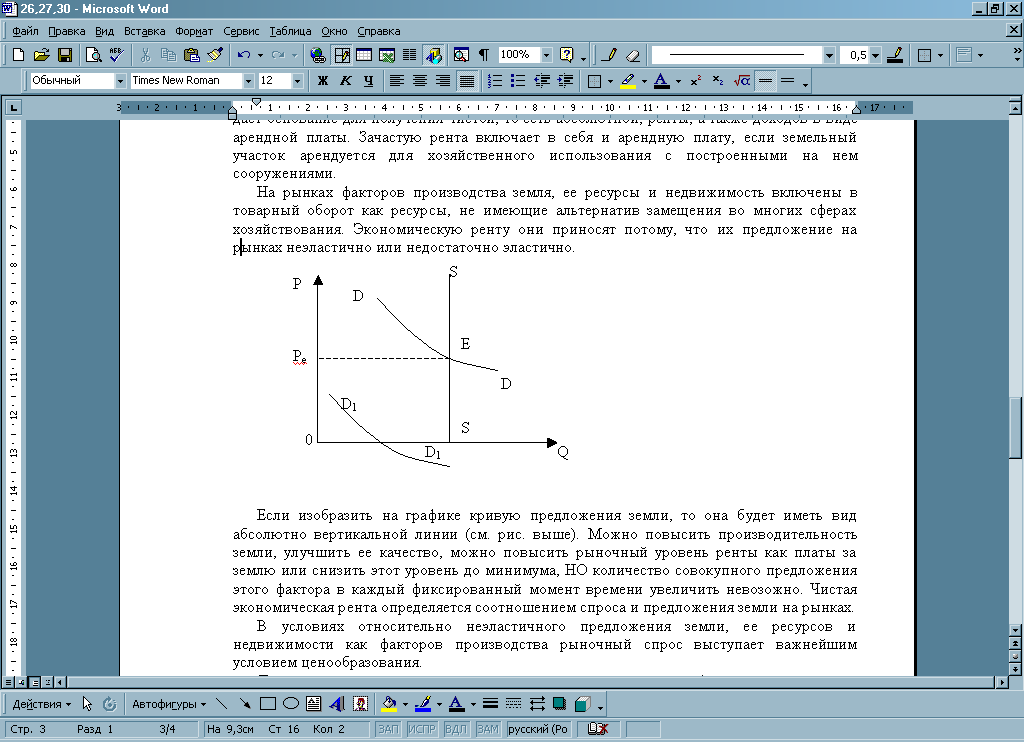Insert clip art picture
This screenshot has width=1024, height=742.
[x=360, y=703]
